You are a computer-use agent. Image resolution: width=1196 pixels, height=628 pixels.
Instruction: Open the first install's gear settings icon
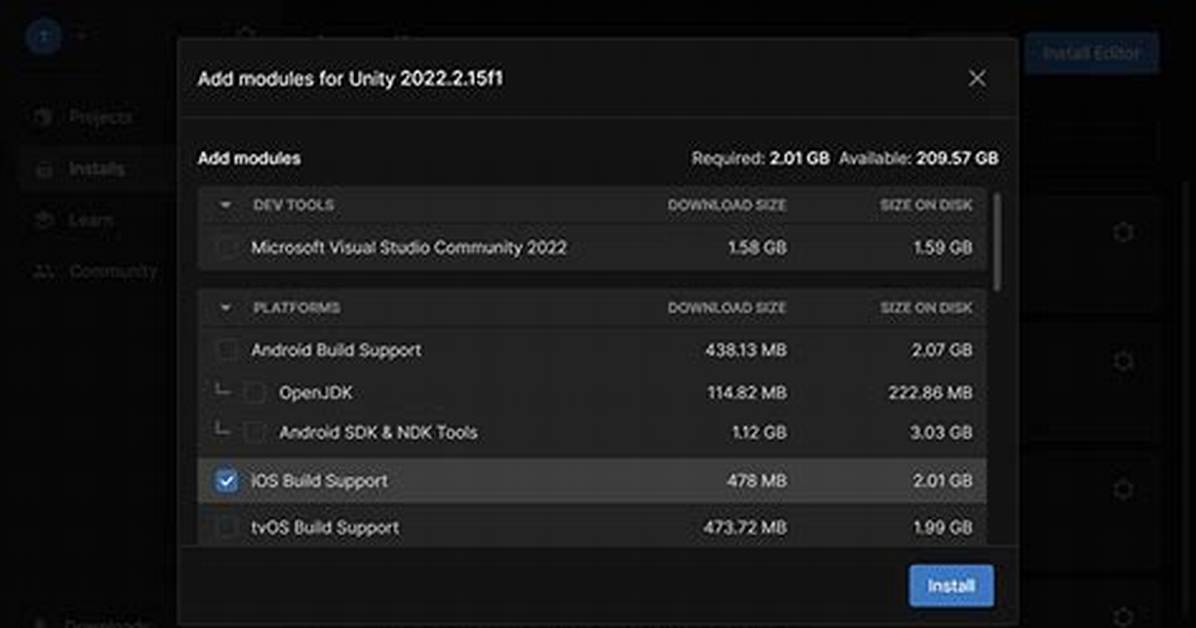tap(1123, 232)
